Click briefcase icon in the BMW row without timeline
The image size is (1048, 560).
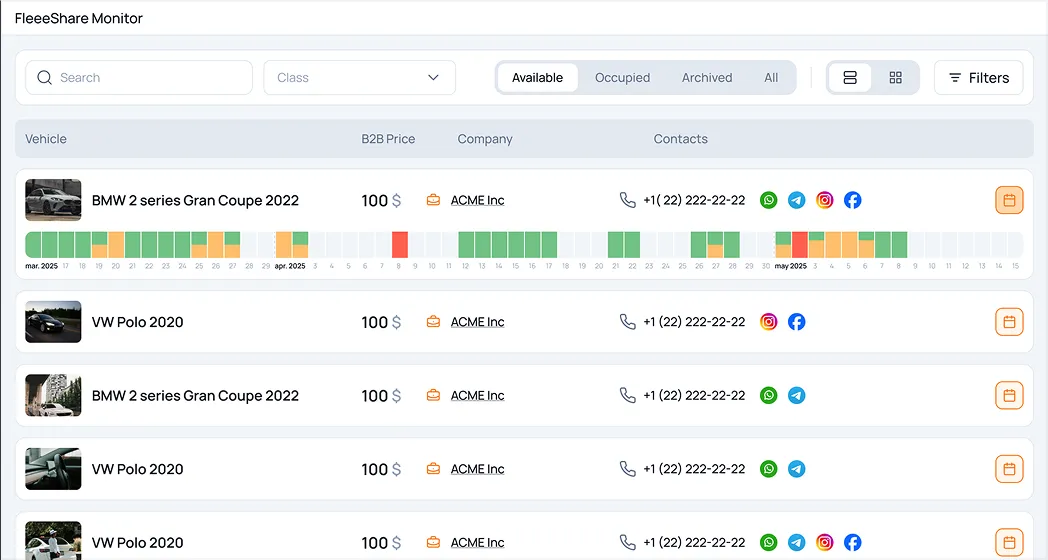click(x=433, y=395)
